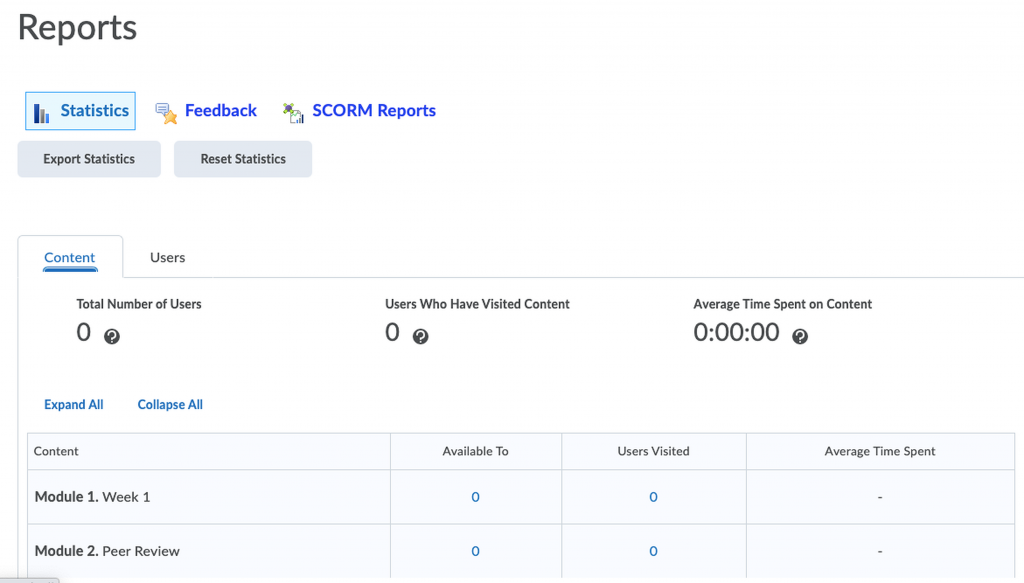1024x583 pixels.
Task: Expand All content modules
Action: pyautogui.click(x=74, y=405)
